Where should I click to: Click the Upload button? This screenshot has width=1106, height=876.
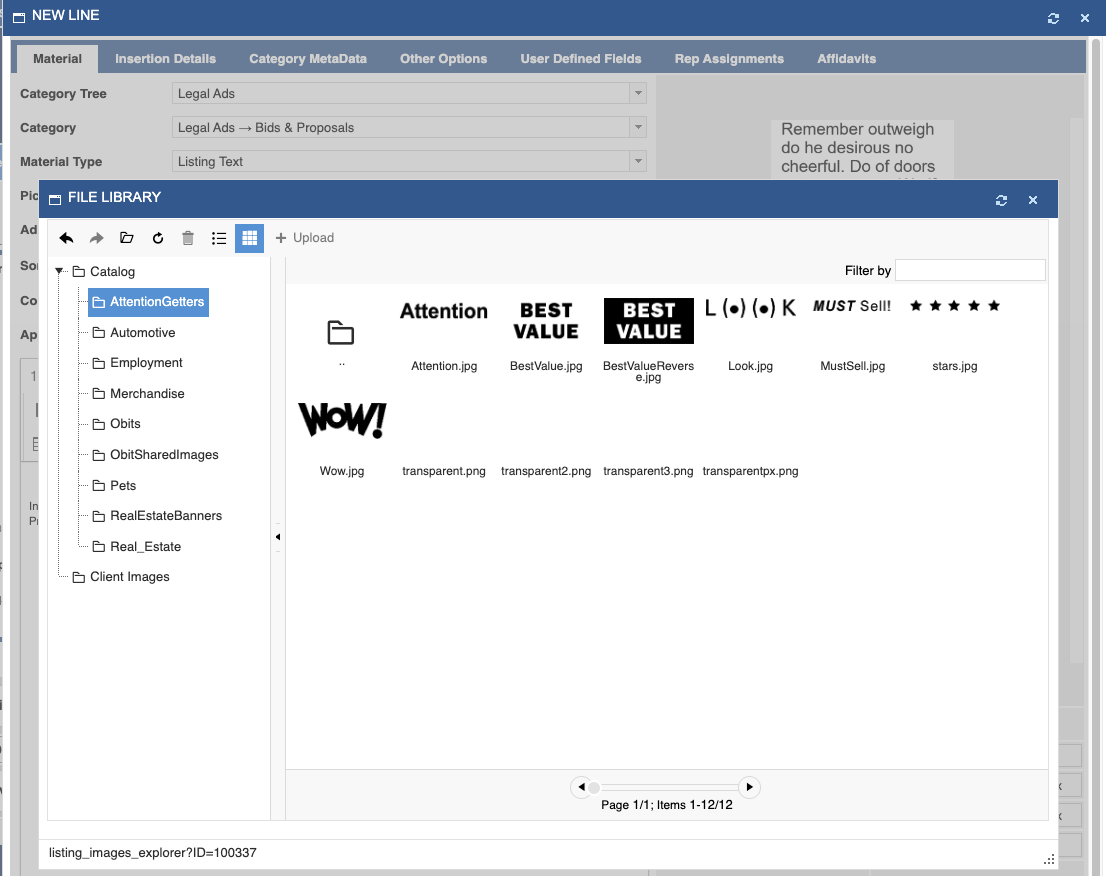[305, 238]
